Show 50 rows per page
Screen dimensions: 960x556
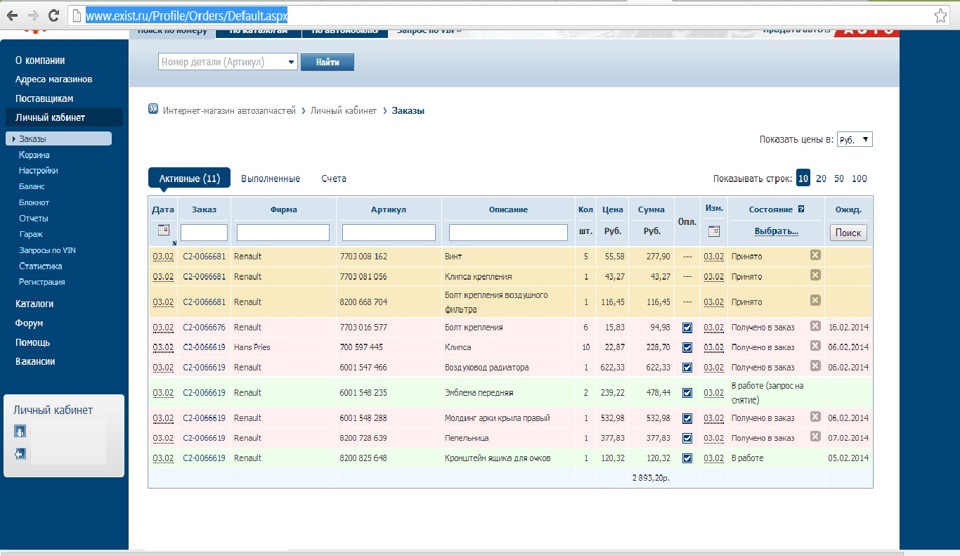(839, 179)
